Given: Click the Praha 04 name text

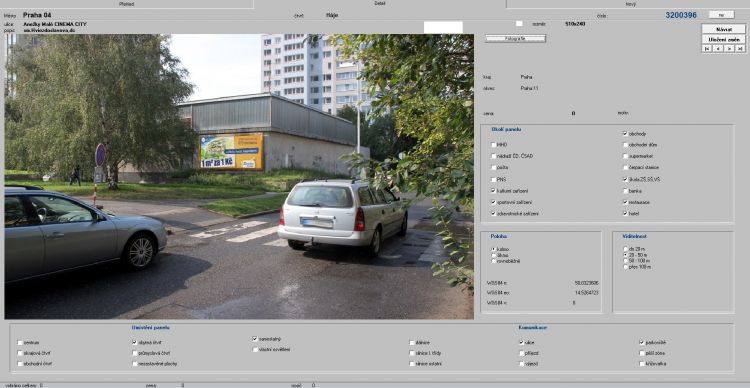Looking at the screenshot, I should 37,15.
